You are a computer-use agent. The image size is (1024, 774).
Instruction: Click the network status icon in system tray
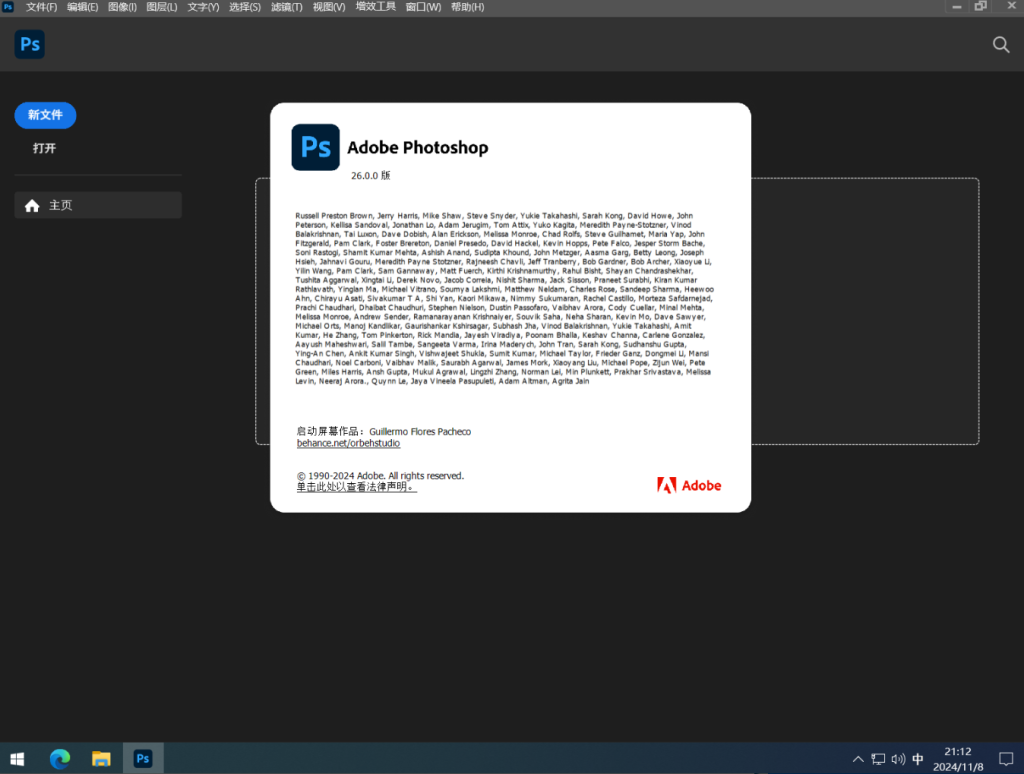point(878,759)
